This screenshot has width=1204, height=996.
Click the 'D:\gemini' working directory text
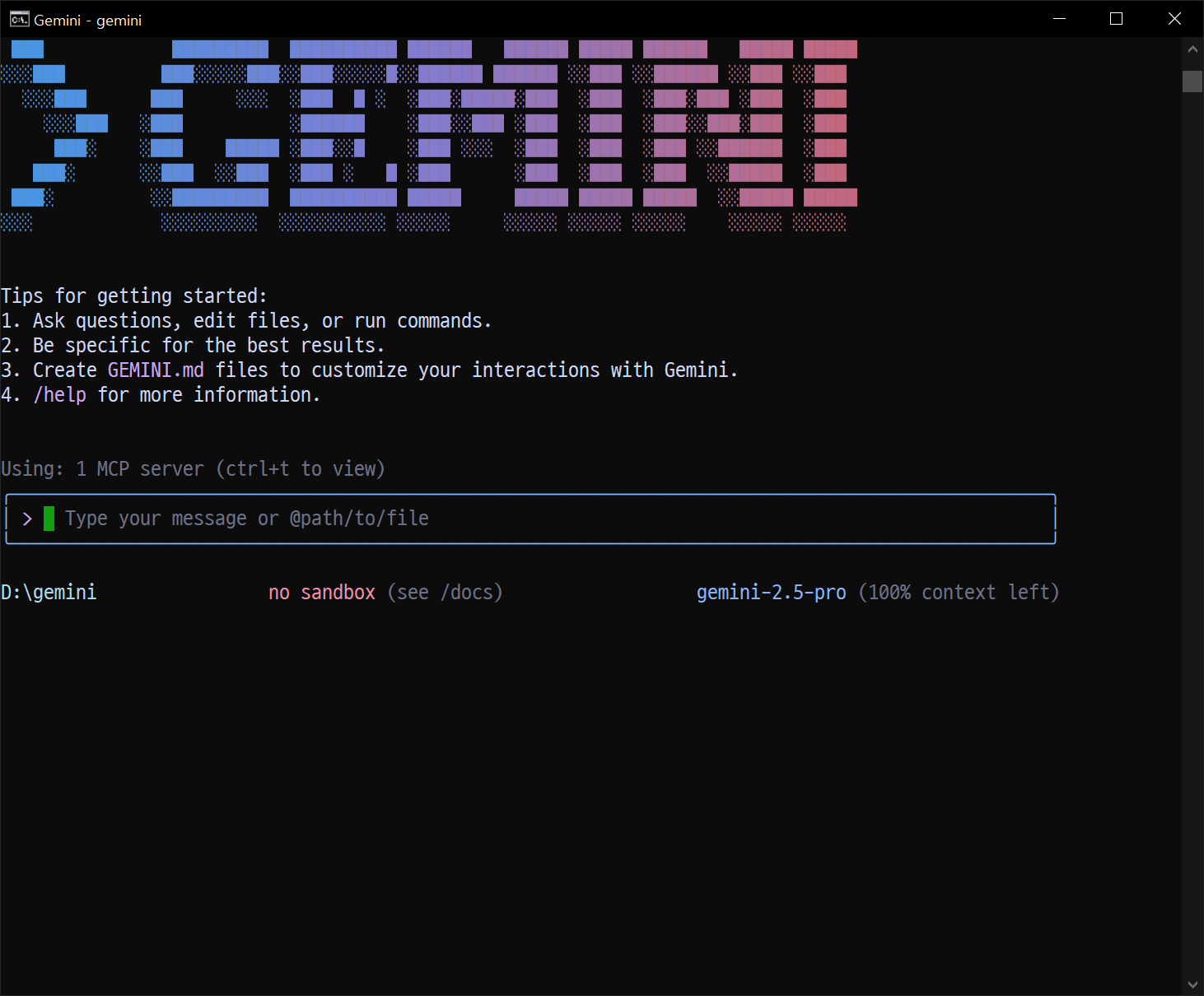click(x=49, y=593)
